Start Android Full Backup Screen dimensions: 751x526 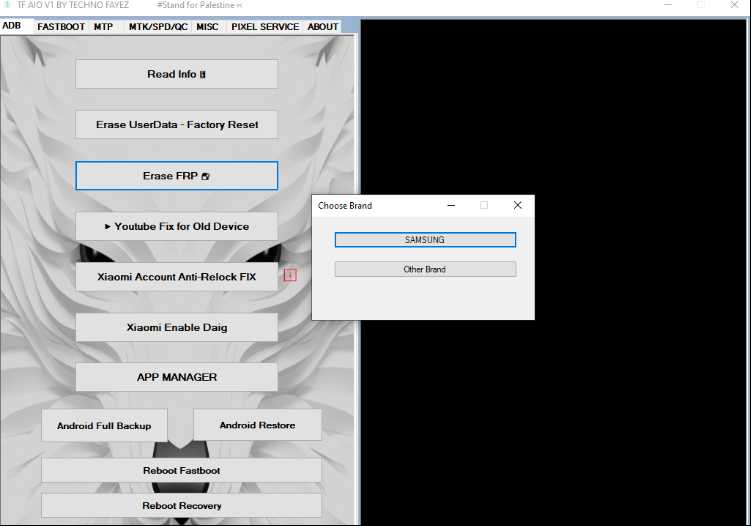[x=104, y=425]
